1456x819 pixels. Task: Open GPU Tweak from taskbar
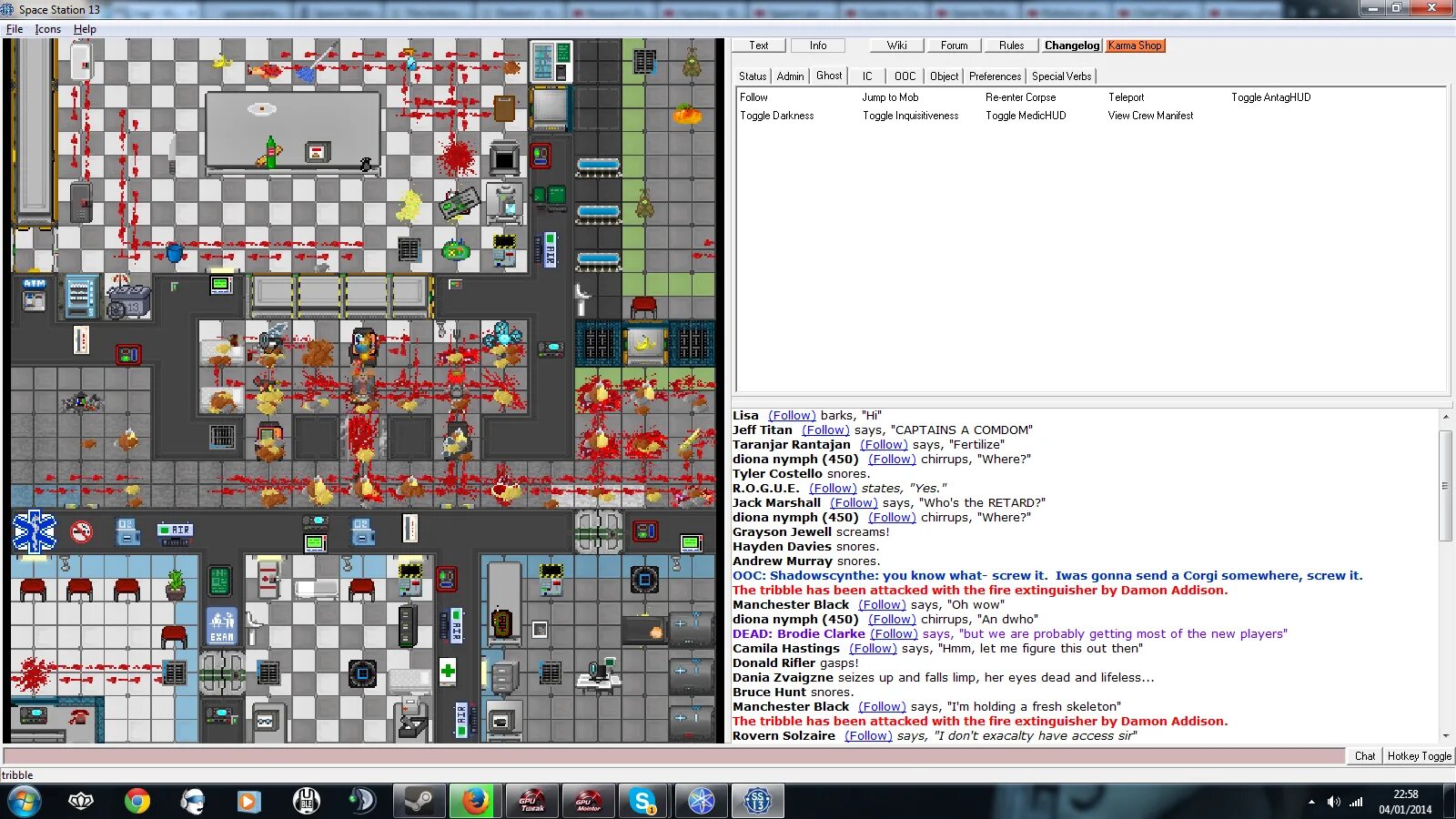pos(531,802)
